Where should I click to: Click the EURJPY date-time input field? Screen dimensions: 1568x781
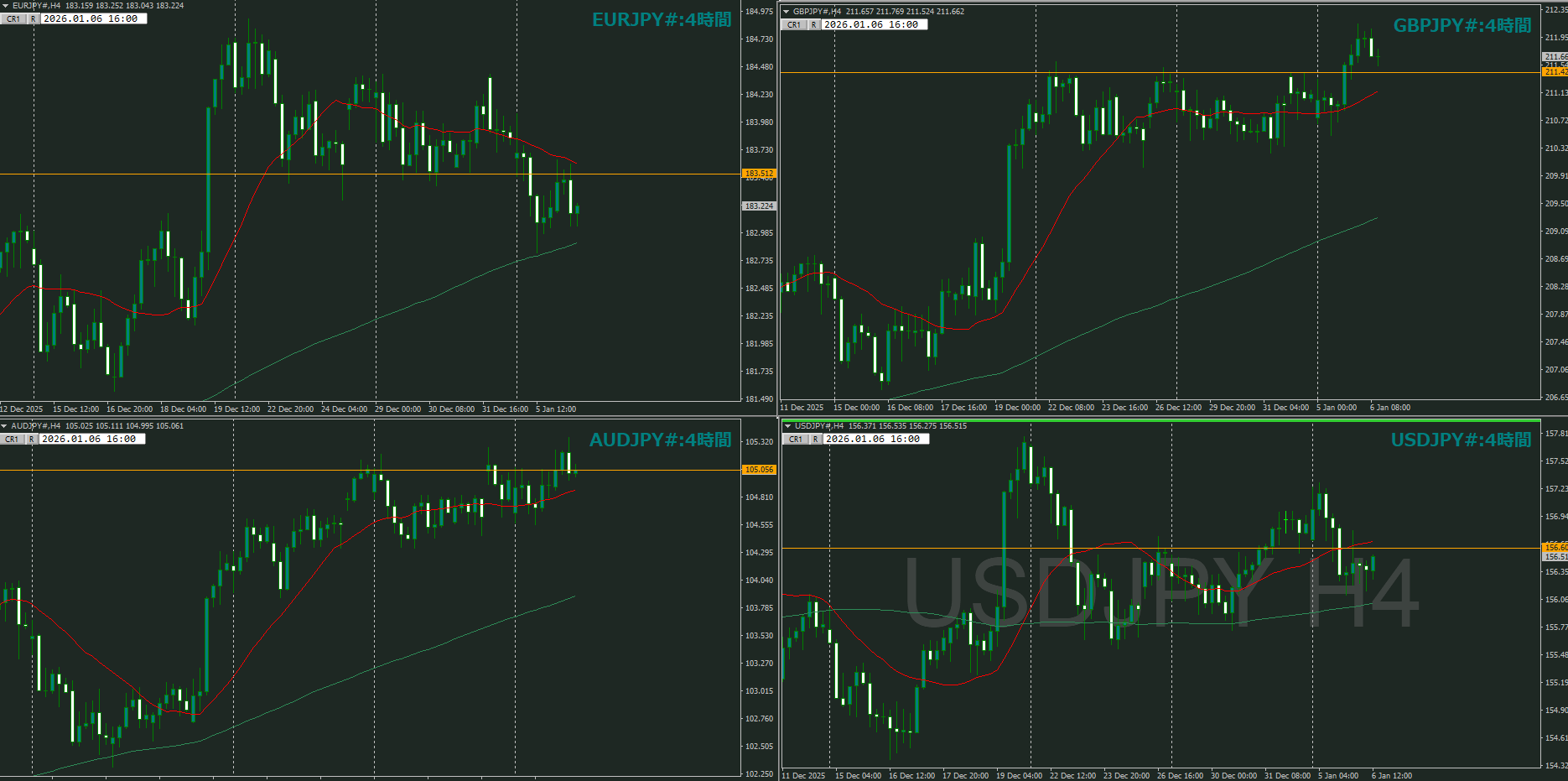[x=93, y=19]
